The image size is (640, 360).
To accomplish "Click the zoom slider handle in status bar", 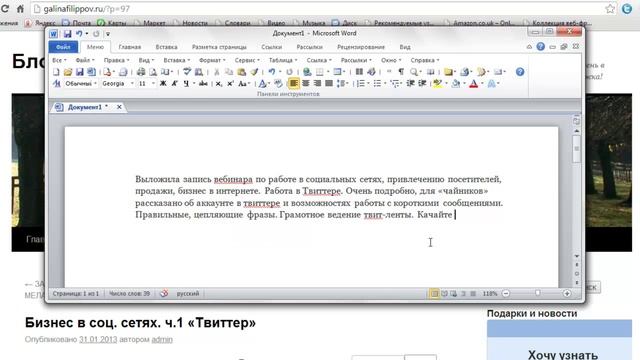I will click(538, 293).
